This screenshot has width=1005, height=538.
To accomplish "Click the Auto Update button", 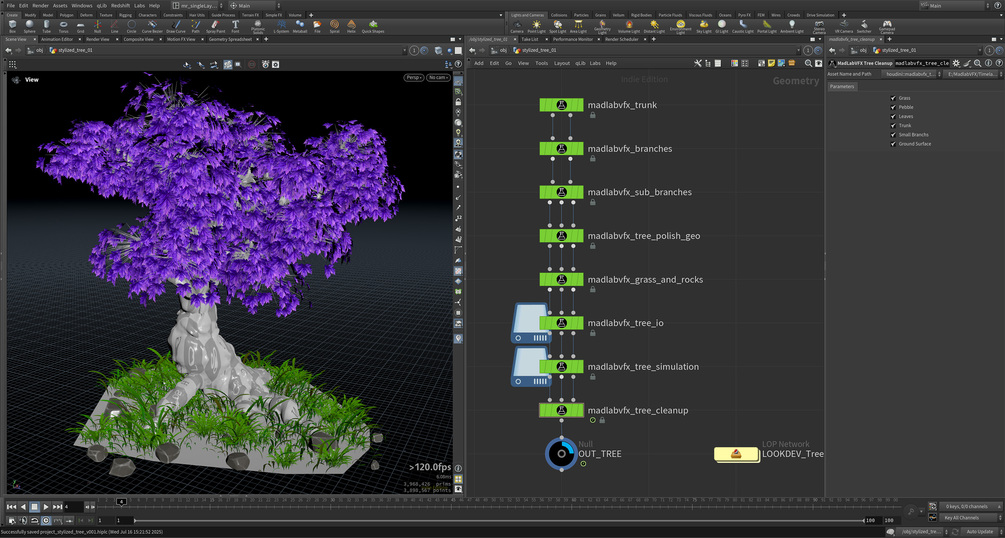I will point(978,531).
